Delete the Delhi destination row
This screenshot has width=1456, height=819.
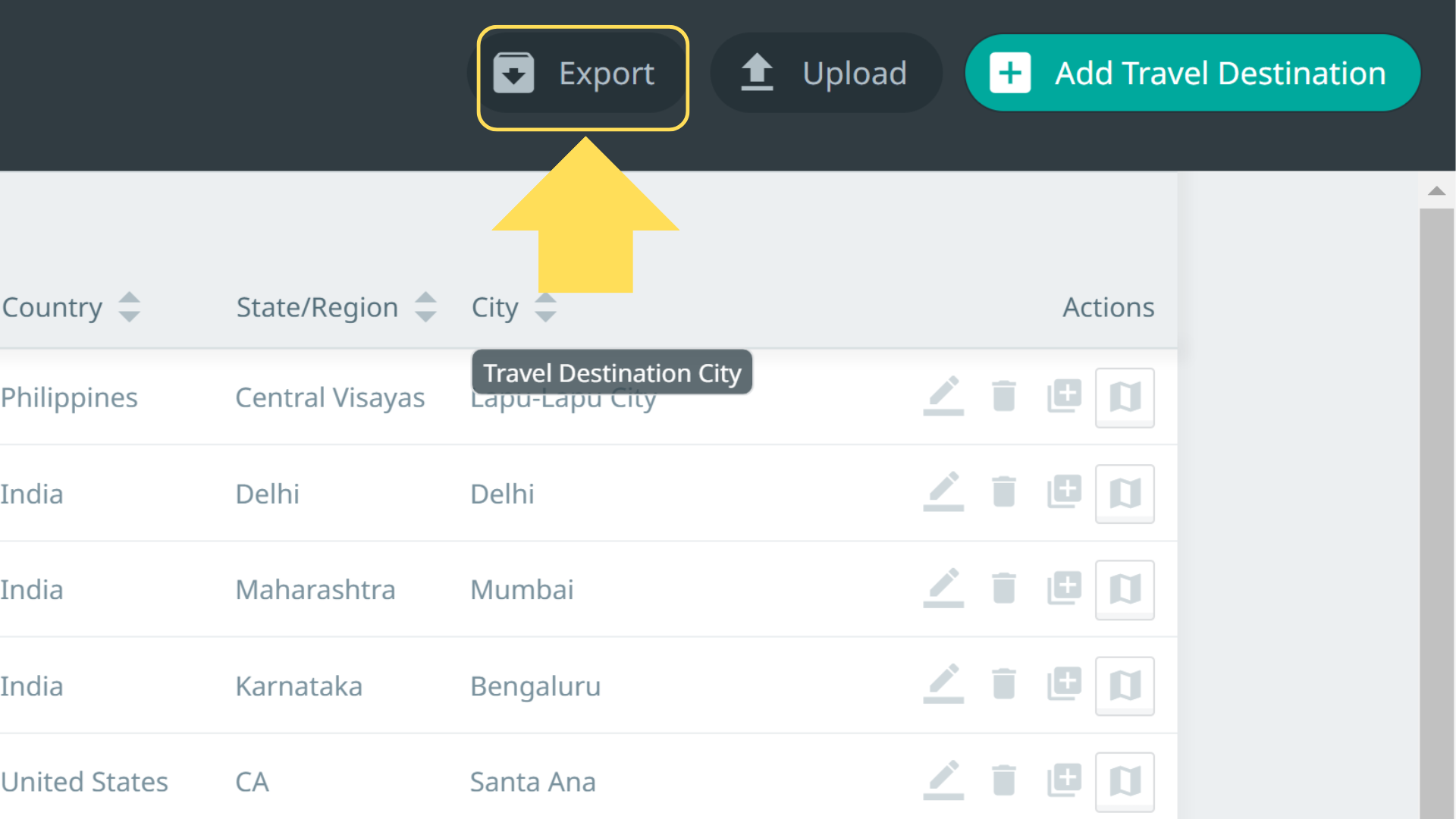pos(1003,493)
